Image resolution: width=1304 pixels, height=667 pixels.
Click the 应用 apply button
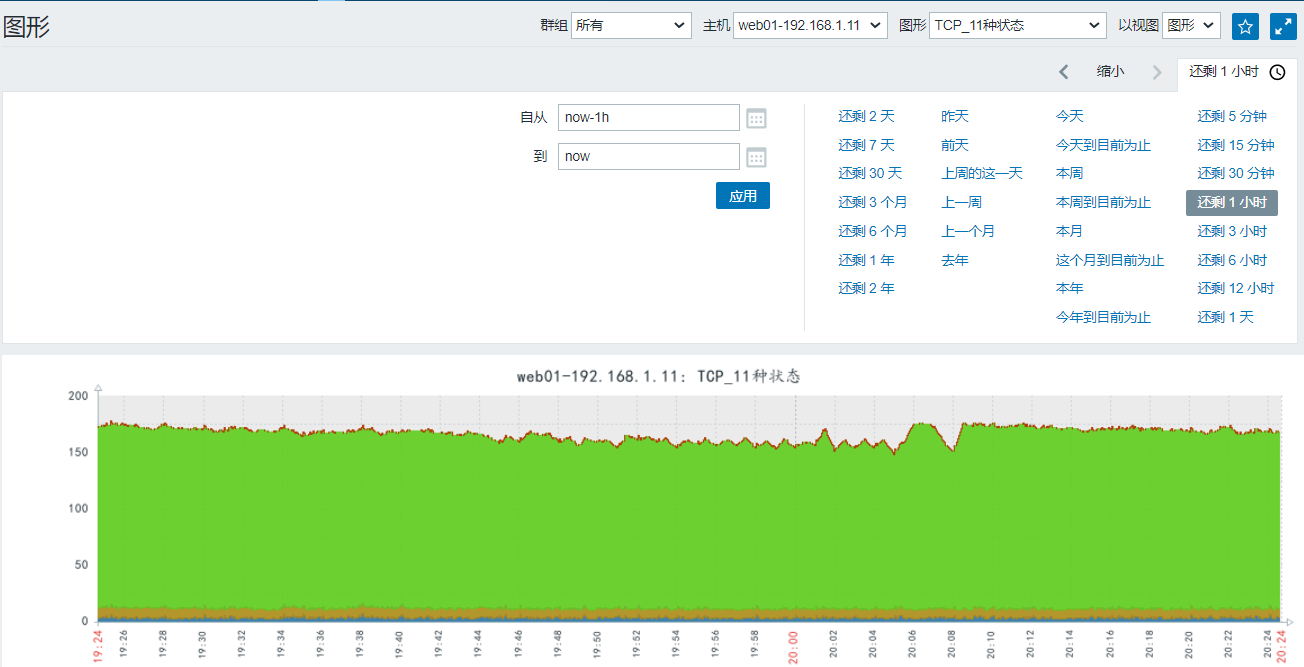(743, 196)
